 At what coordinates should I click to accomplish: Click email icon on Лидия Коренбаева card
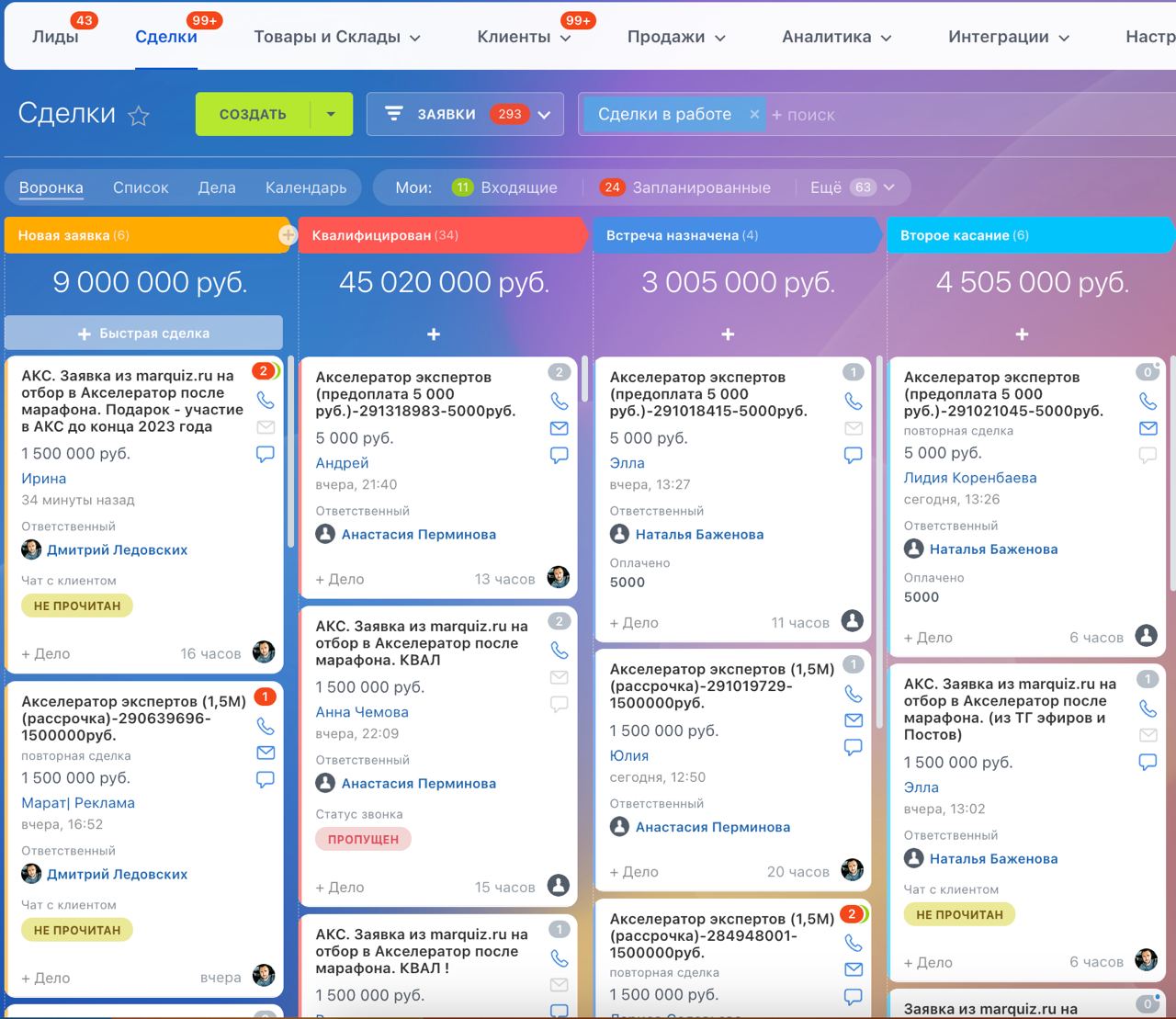[x=1148, y=428]
